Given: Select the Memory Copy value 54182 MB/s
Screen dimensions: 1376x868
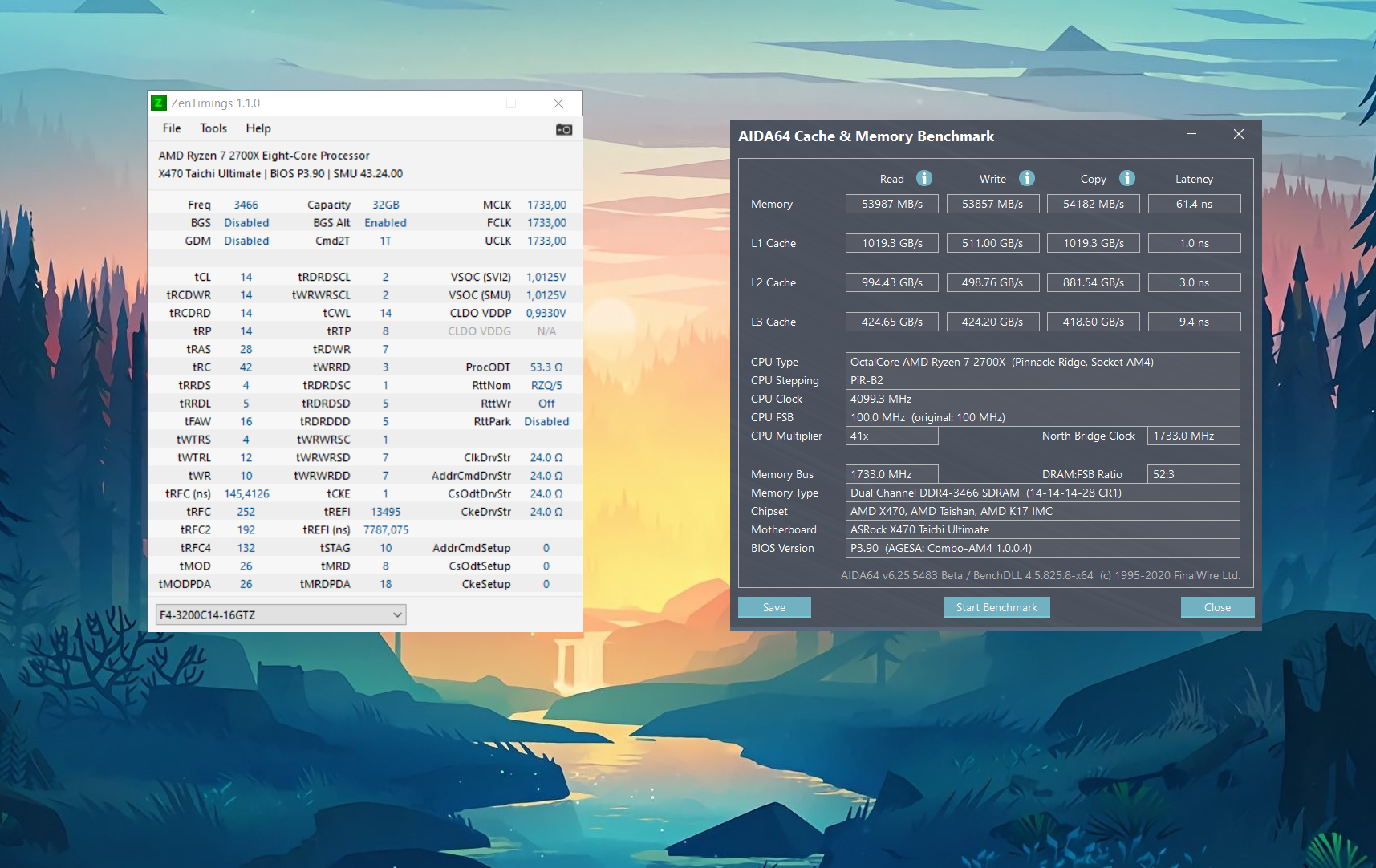Looking at the screenshot, I should click(1094, 204).
